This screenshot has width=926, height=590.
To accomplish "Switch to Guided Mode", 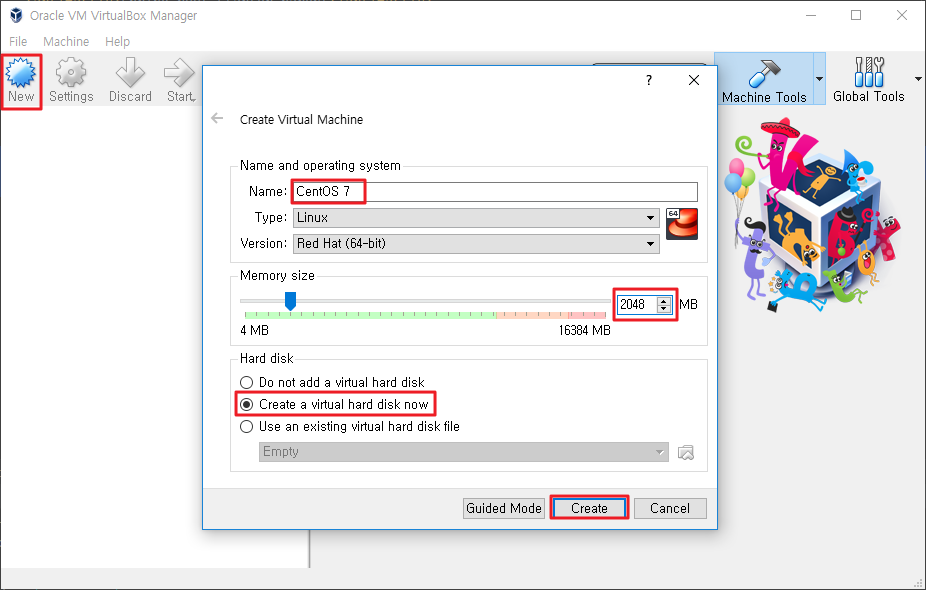I will tap(504, 508).
